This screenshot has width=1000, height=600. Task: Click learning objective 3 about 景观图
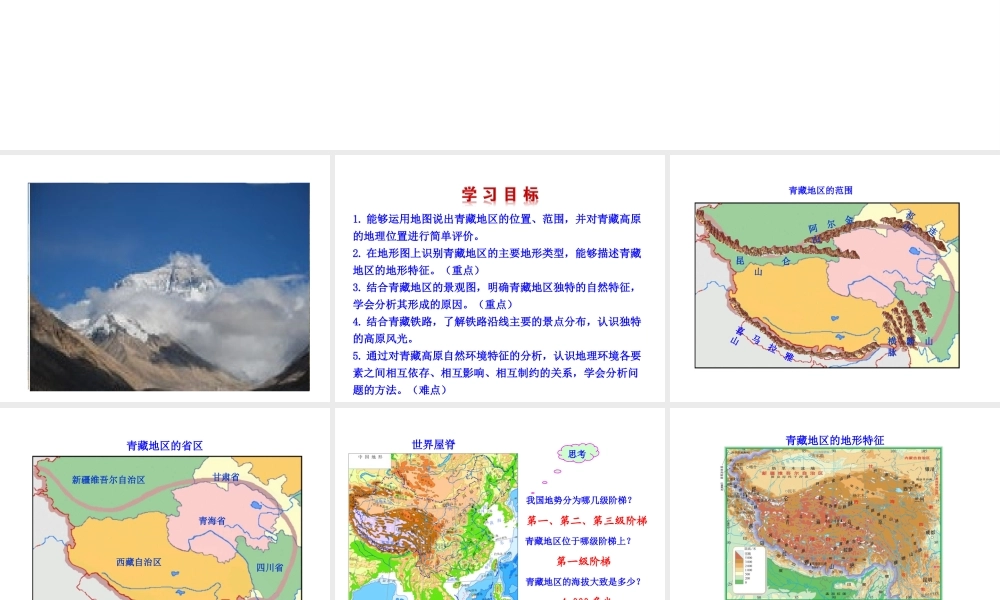click(x=497, y=295)
